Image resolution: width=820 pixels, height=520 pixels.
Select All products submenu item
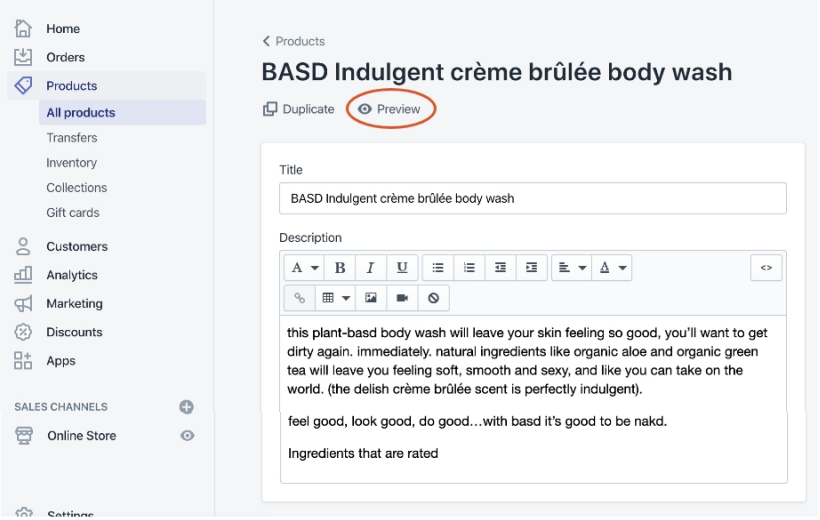tap(122, 112)
